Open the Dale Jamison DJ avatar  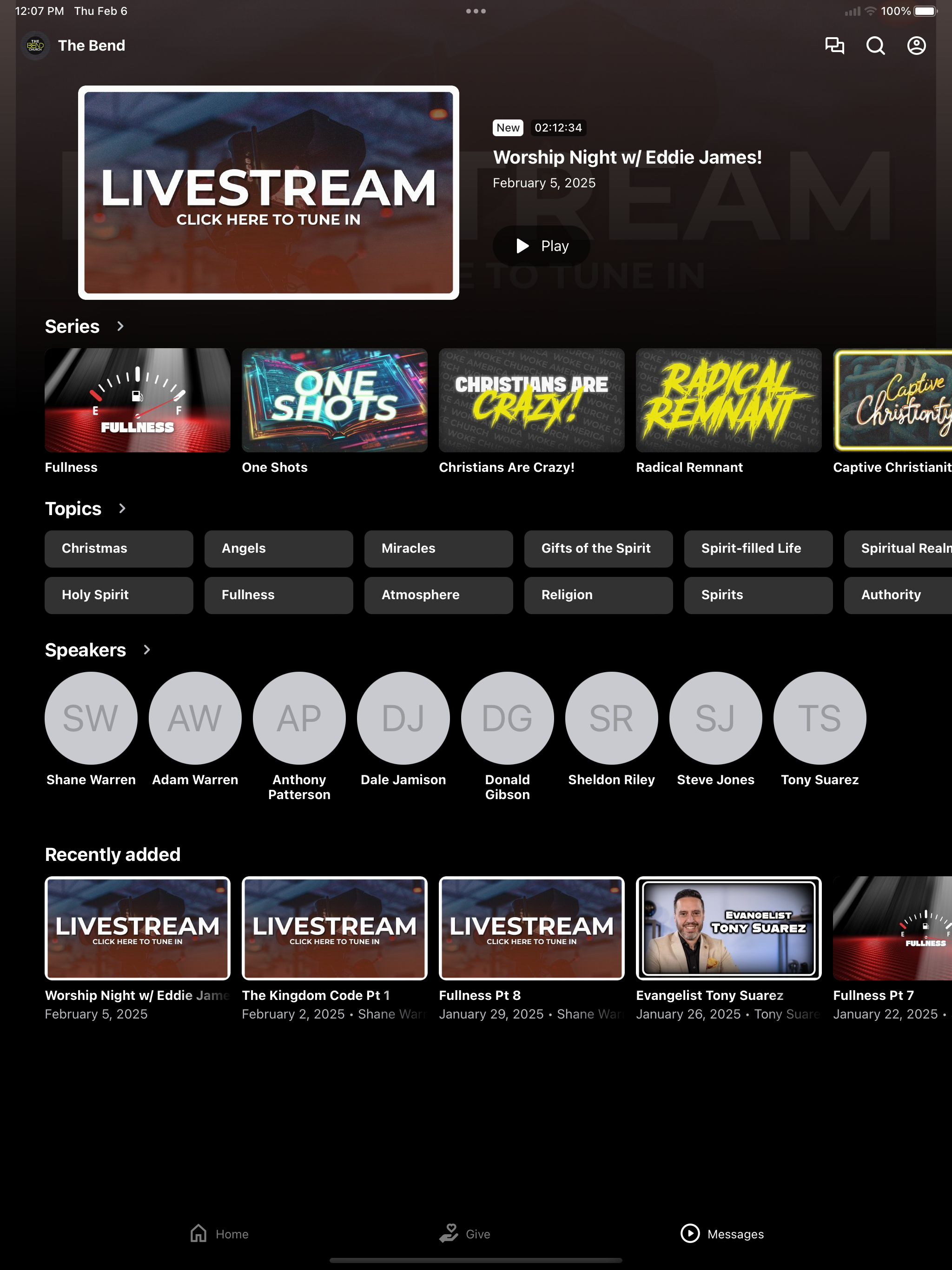(403, 718)
